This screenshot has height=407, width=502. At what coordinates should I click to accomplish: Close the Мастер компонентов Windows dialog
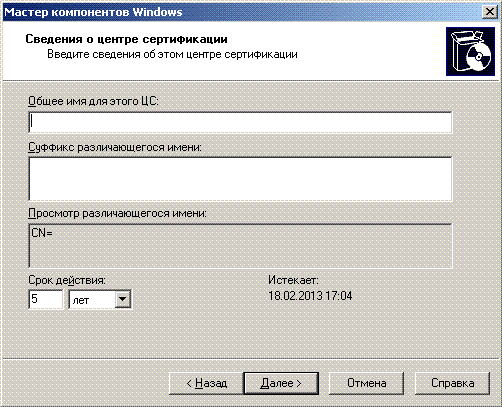pos(490,12)
